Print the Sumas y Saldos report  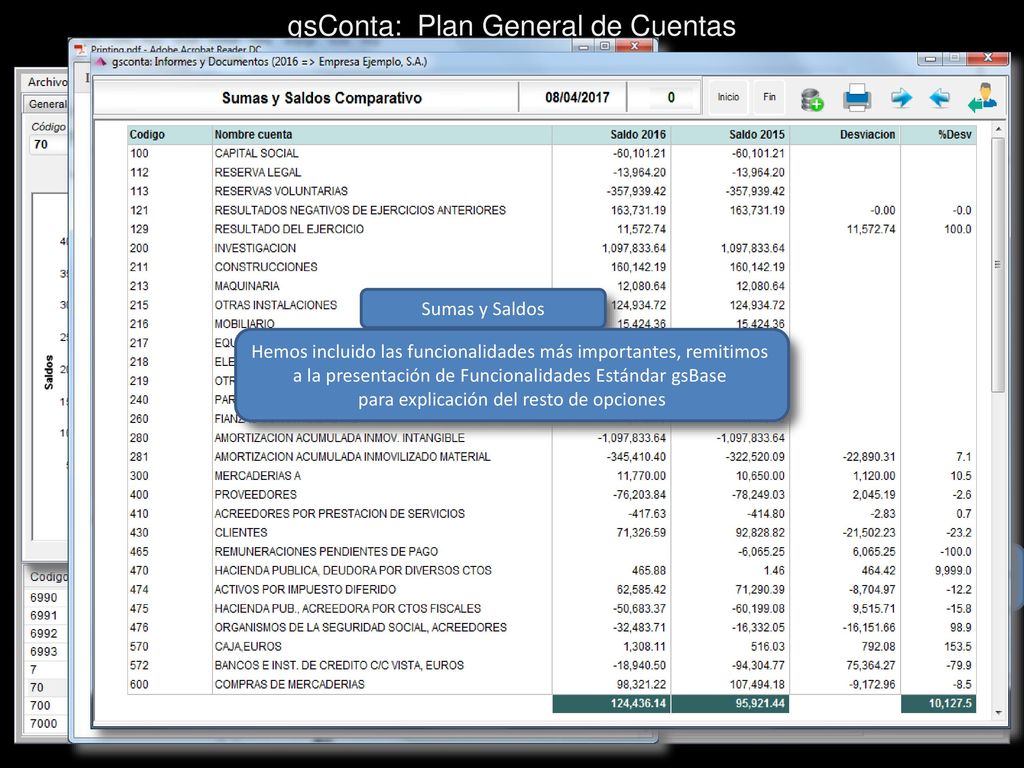[x=857, y=98]
